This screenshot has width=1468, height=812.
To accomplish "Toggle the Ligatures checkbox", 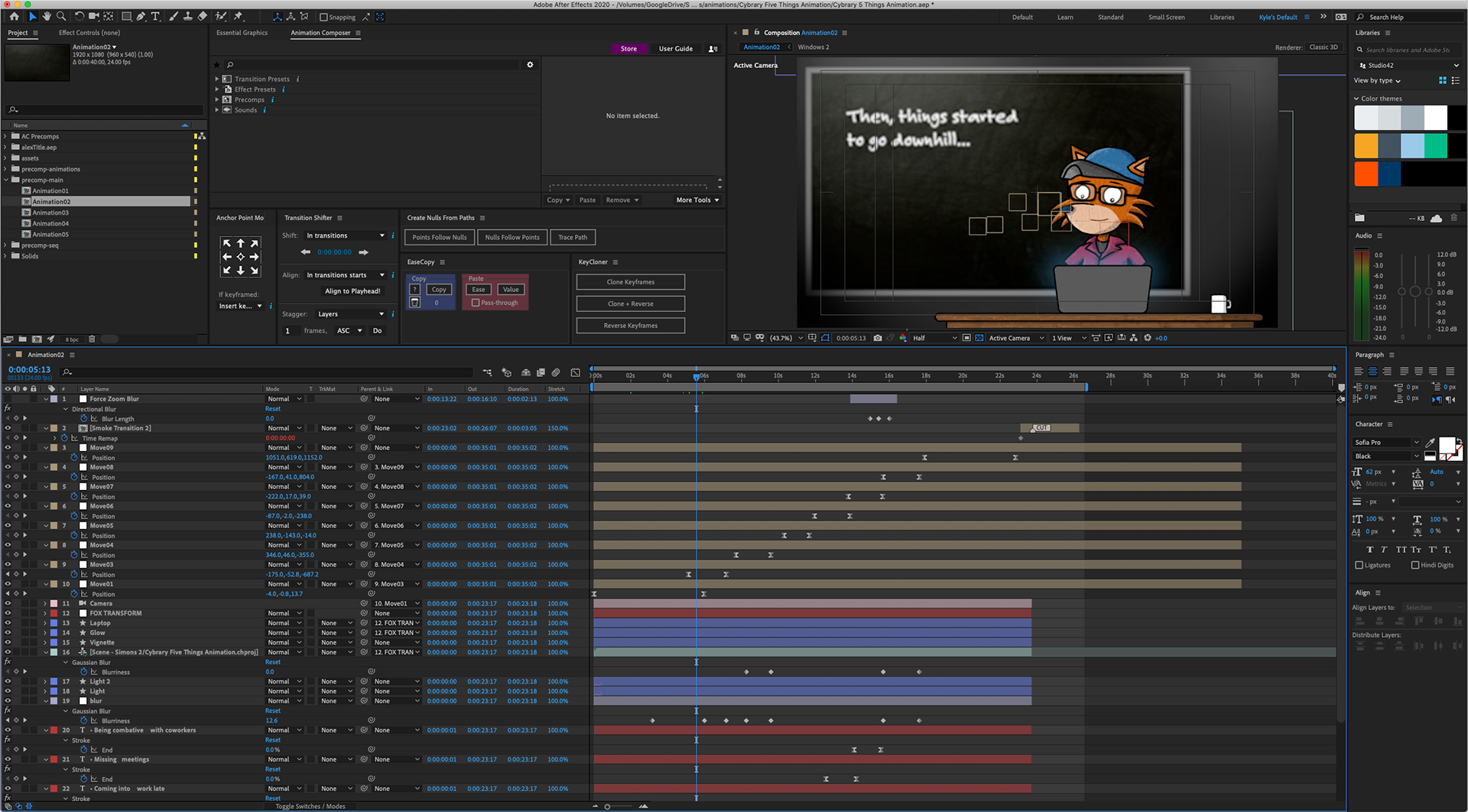I will [1359, 565].
